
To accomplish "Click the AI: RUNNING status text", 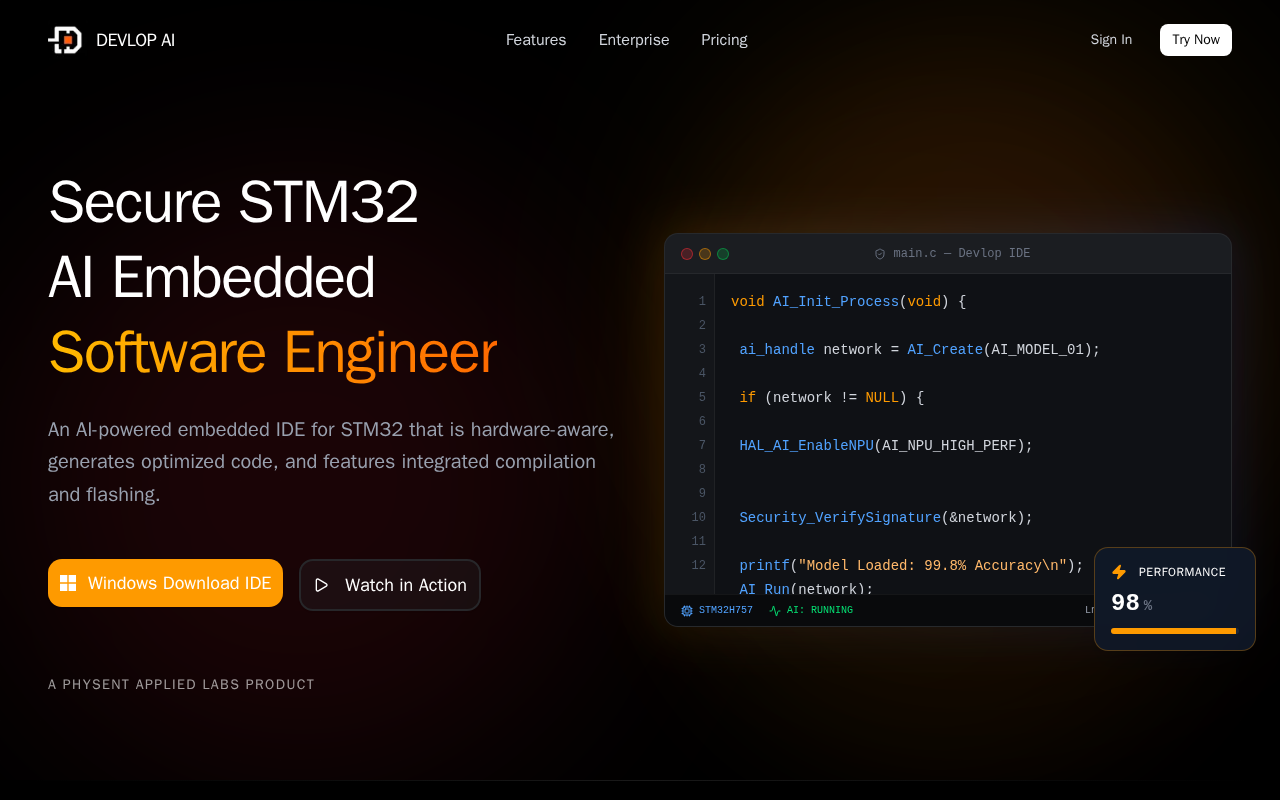I will coord(820,610).
